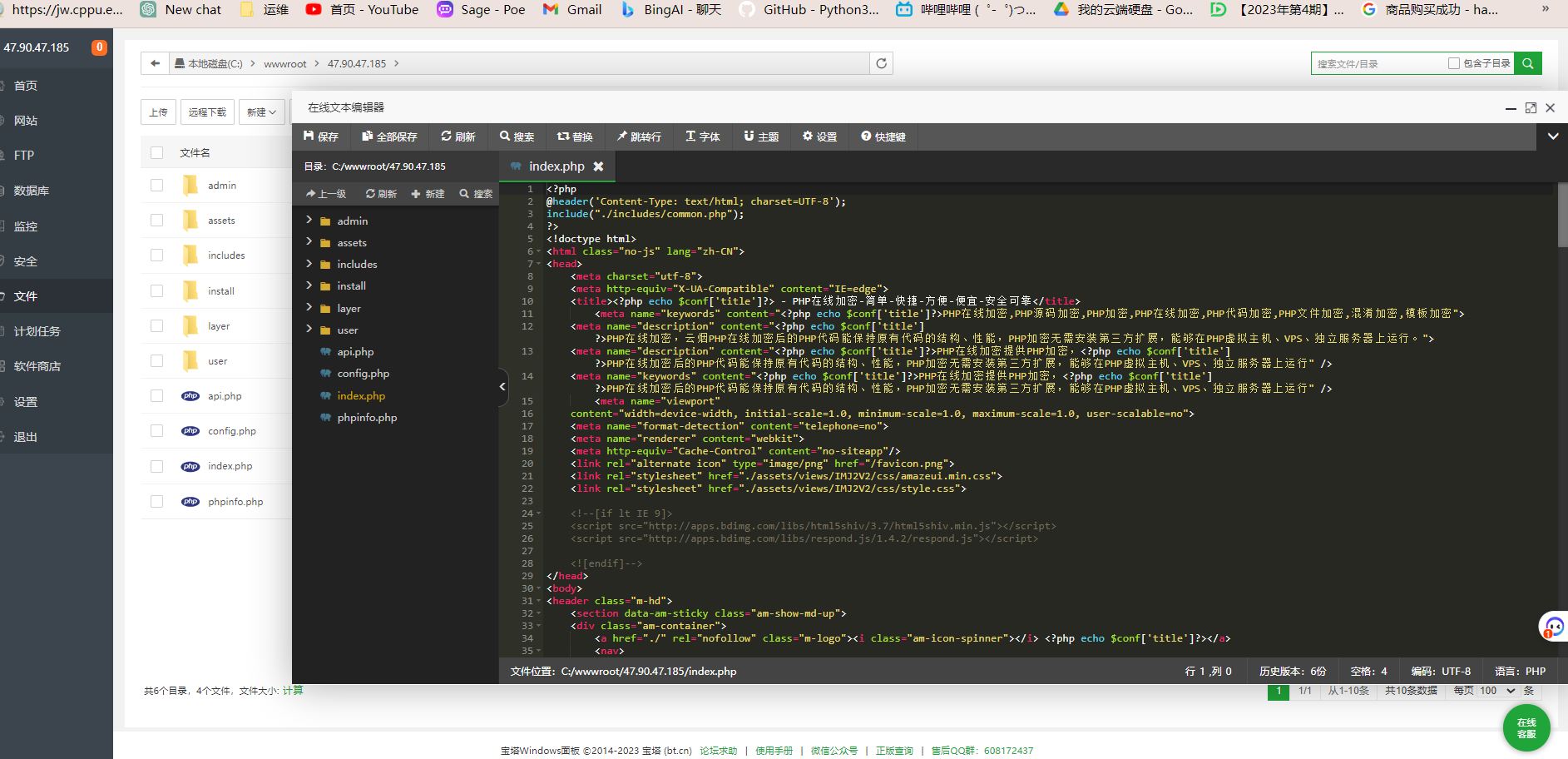The width and height of the screenshot is (1568, 759).
Task: Click the 上传 upload button
Action: pos(158,112)
